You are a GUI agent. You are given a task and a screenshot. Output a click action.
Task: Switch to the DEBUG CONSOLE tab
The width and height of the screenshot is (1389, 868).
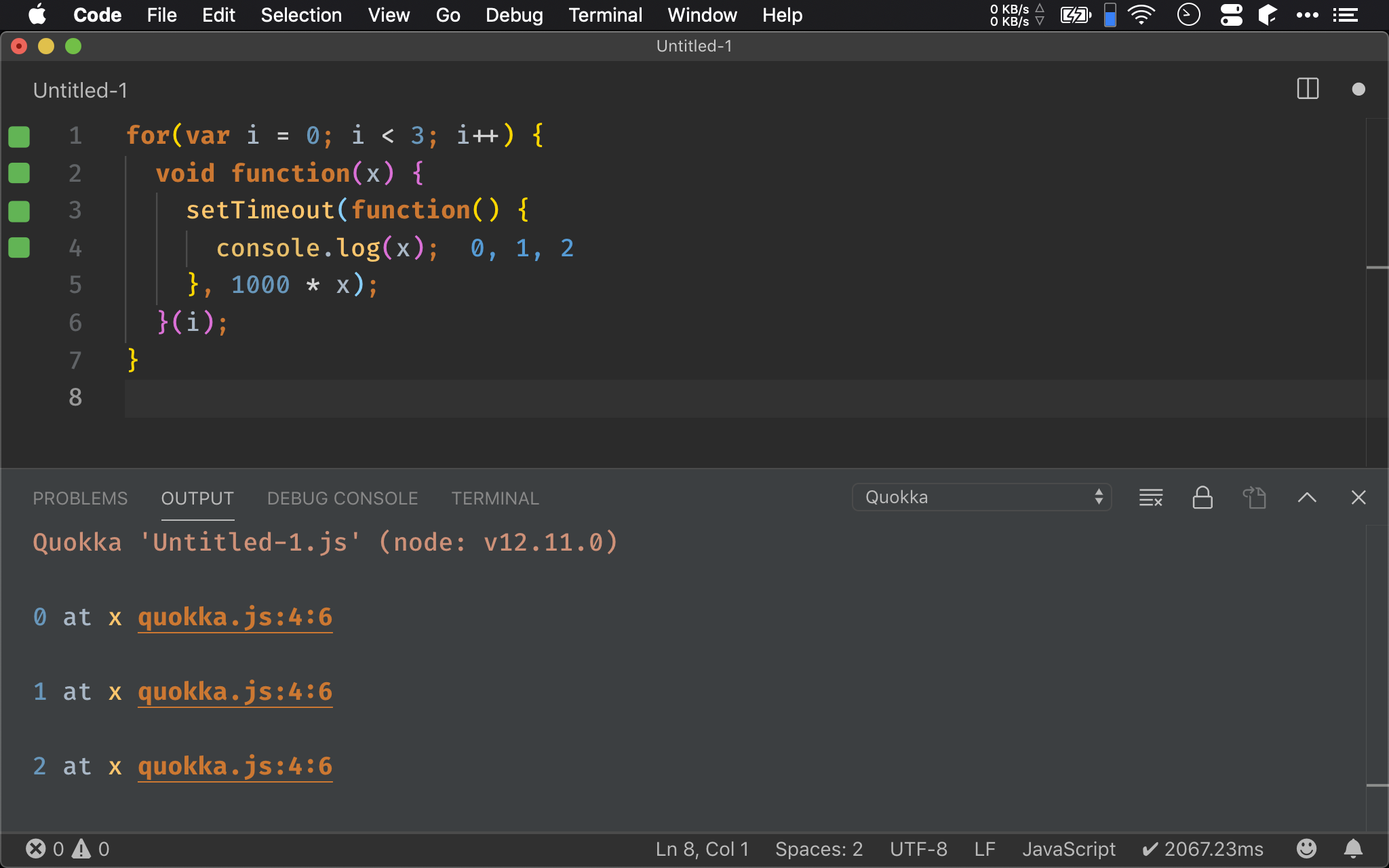(x=341, y=498)
